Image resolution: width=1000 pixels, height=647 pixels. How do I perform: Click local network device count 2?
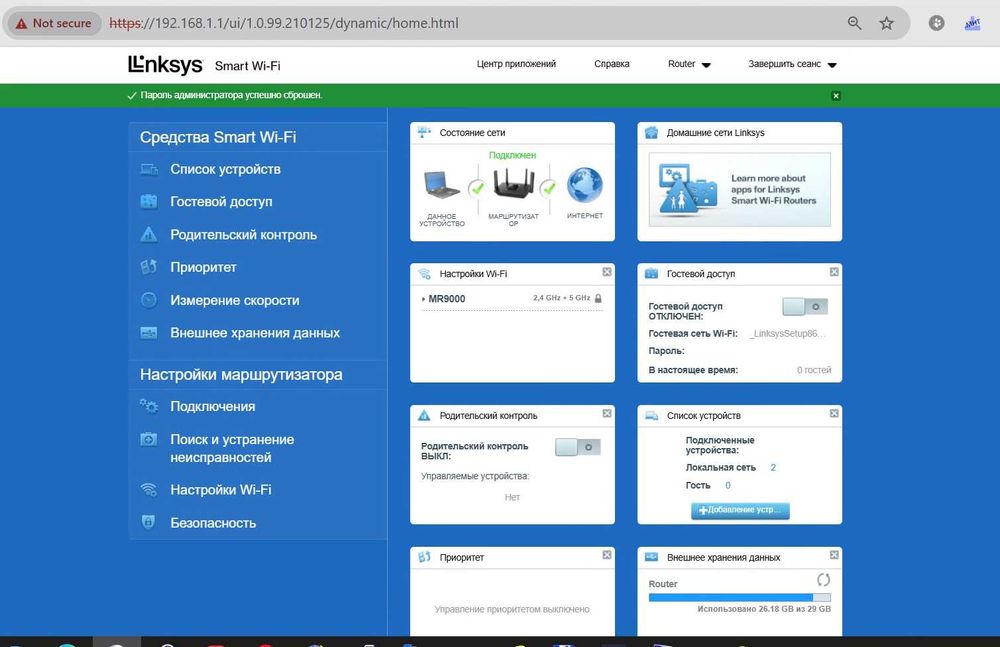(x=773, y=468)
